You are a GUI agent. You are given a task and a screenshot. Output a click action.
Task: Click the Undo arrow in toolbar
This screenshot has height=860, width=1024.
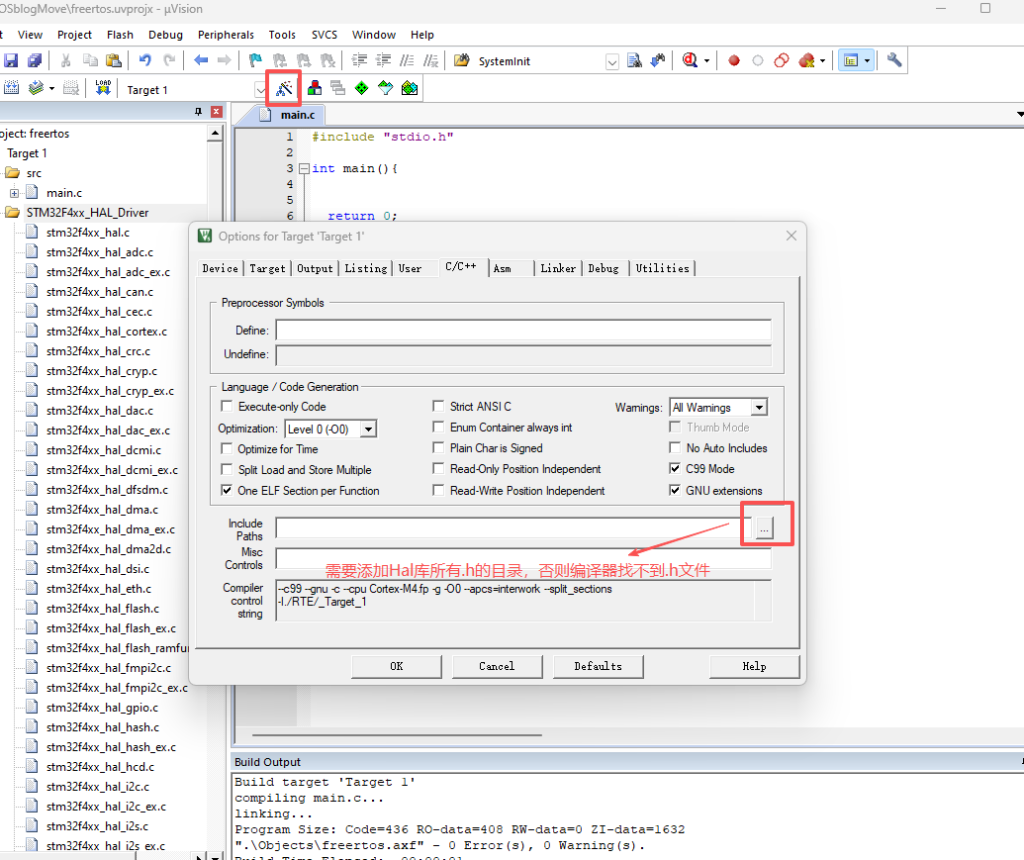coord(145,61)
